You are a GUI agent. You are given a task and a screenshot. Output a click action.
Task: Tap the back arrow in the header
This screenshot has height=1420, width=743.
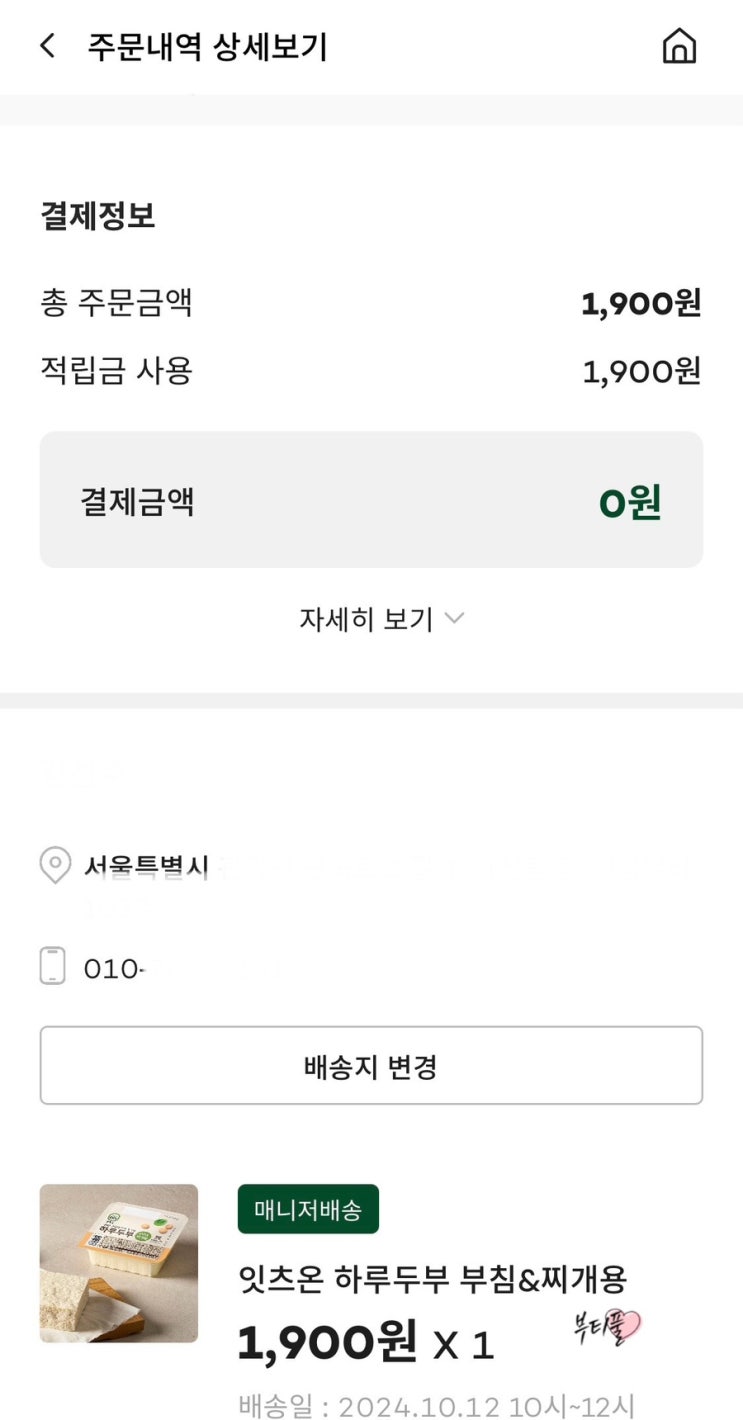(x=47, y=46)
